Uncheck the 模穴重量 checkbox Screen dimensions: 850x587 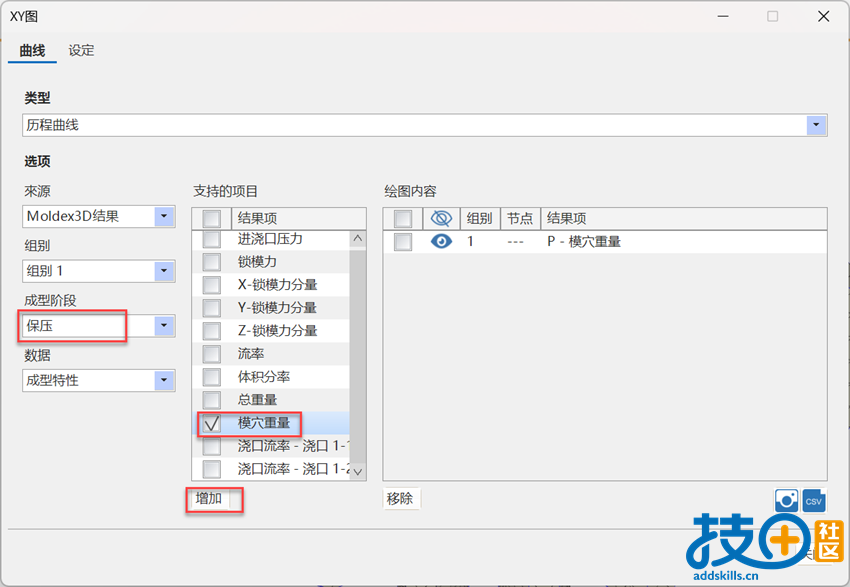click(x=211, y=423)
